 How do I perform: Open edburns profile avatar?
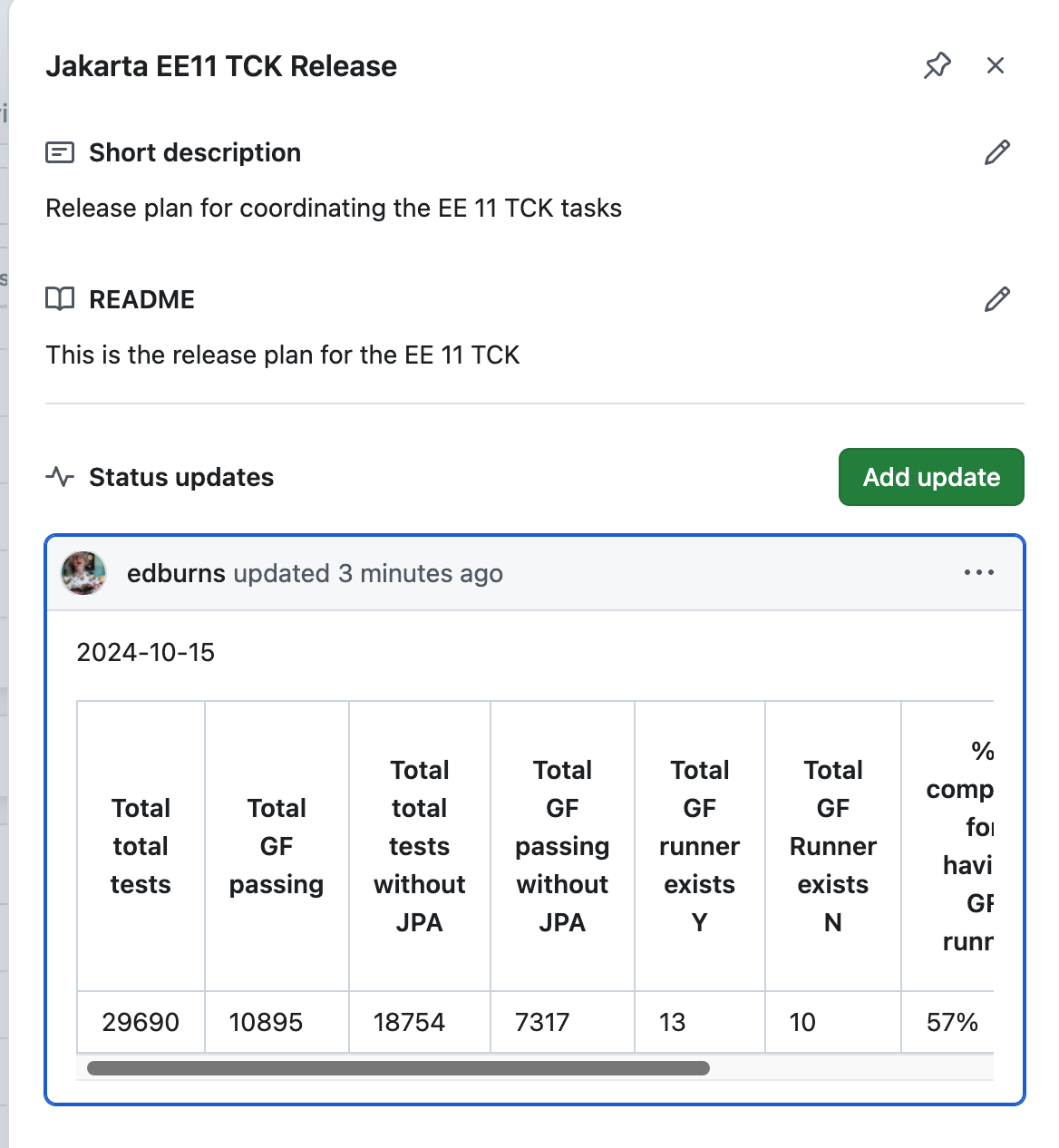click(83, 573)
